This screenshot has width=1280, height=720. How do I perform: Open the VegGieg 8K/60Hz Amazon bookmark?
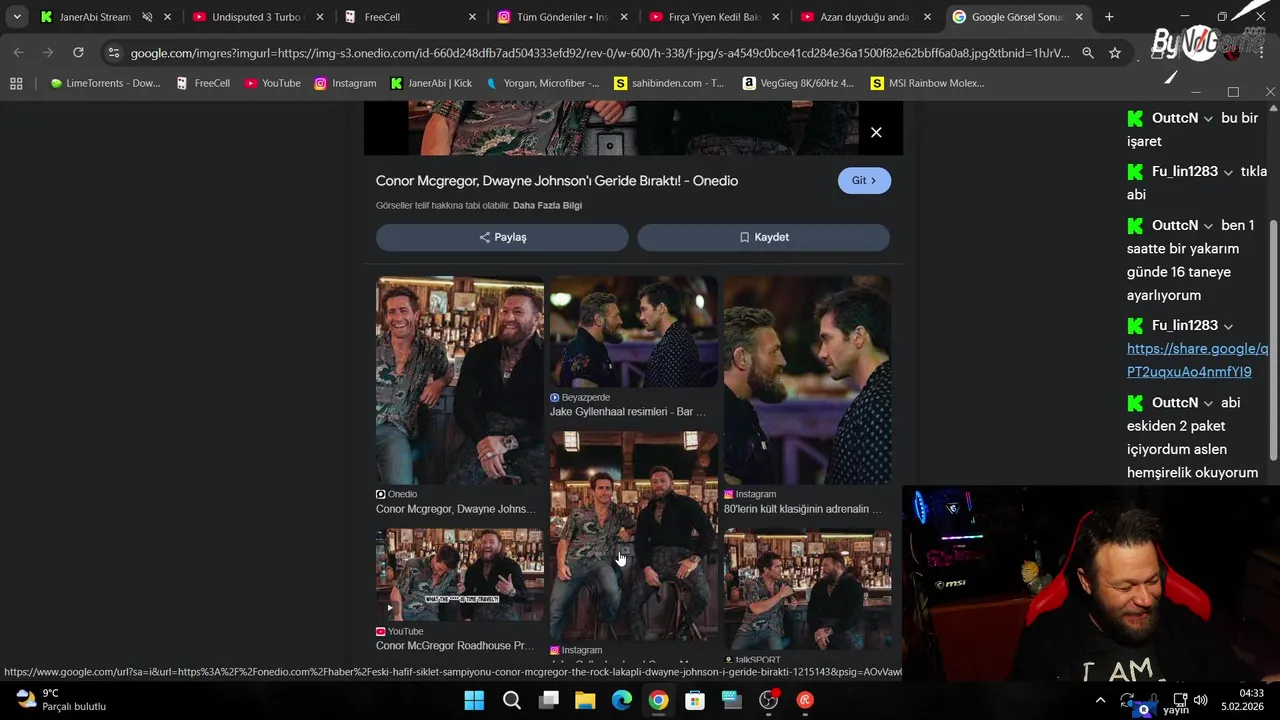tap(798, 83)
